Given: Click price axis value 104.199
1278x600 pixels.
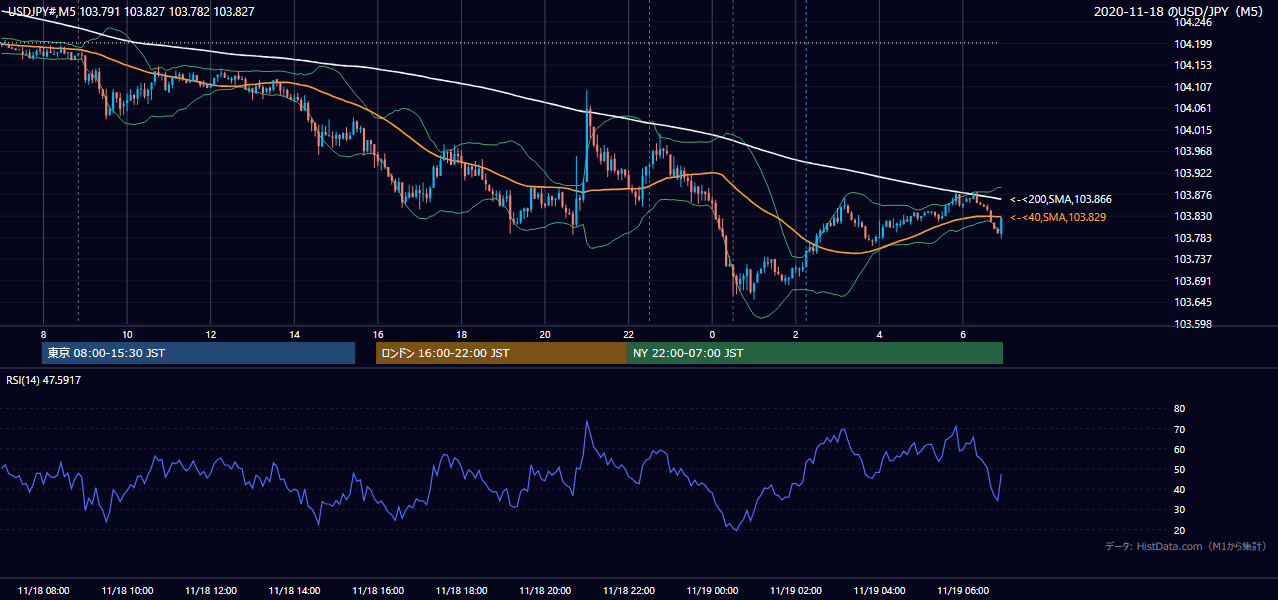Looking at the screenshot, I should 1193,44.
